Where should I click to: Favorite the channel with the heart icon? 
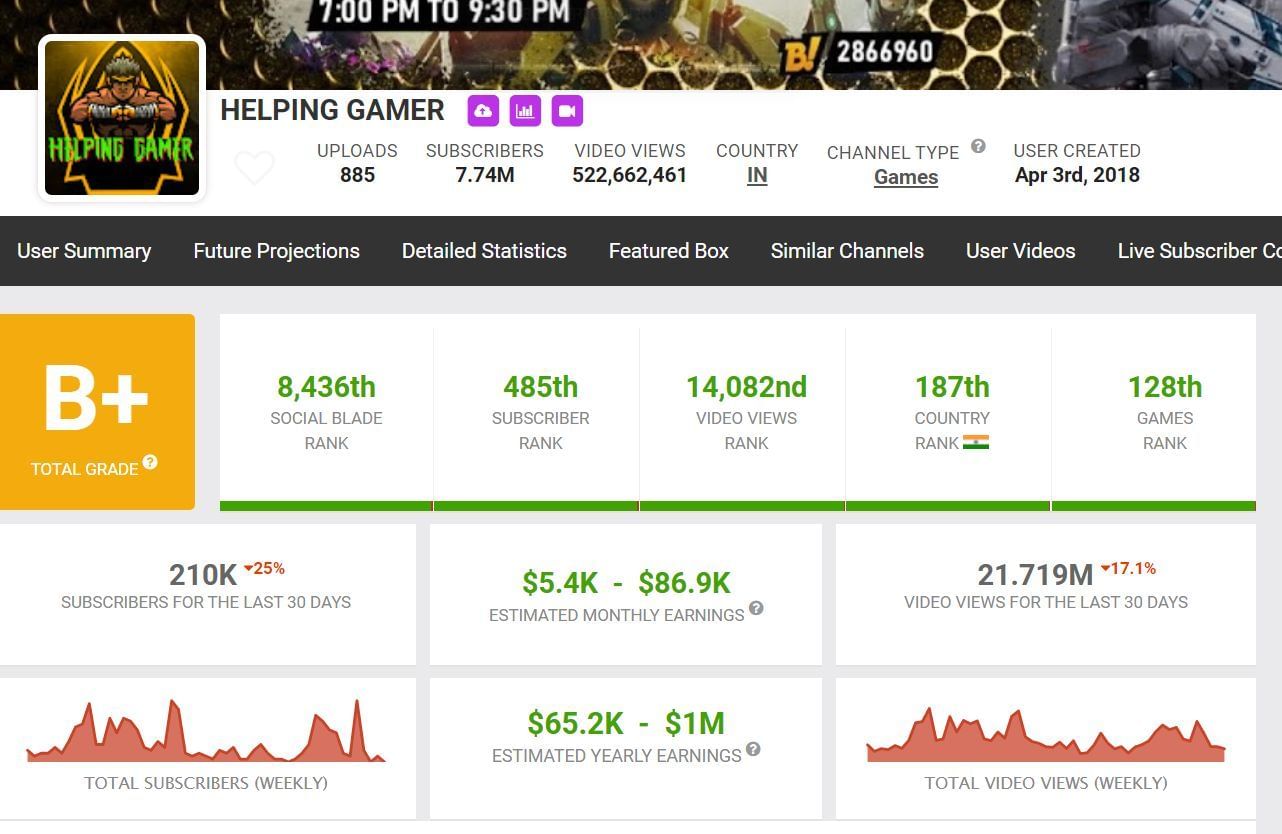254,168
